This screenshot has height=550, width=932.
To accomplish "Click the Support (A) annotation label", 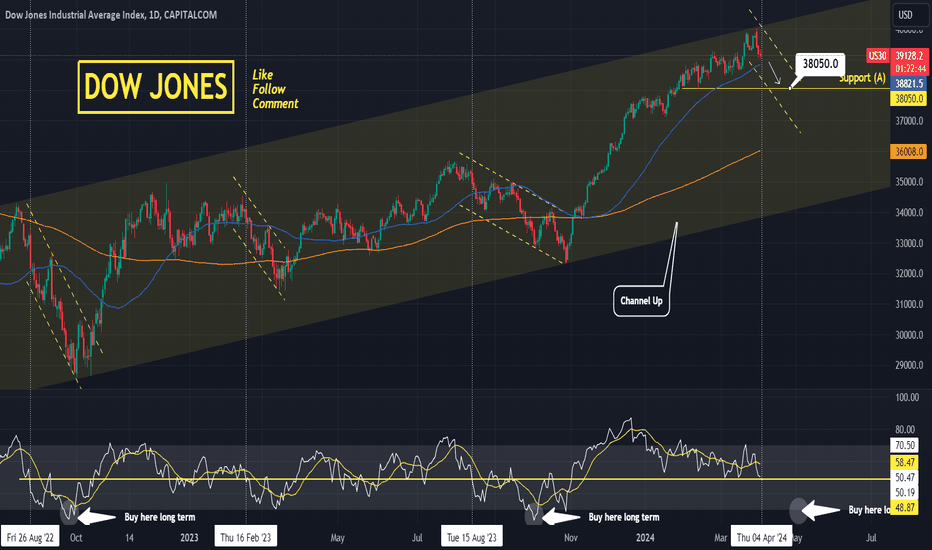I will pos(862,78).
